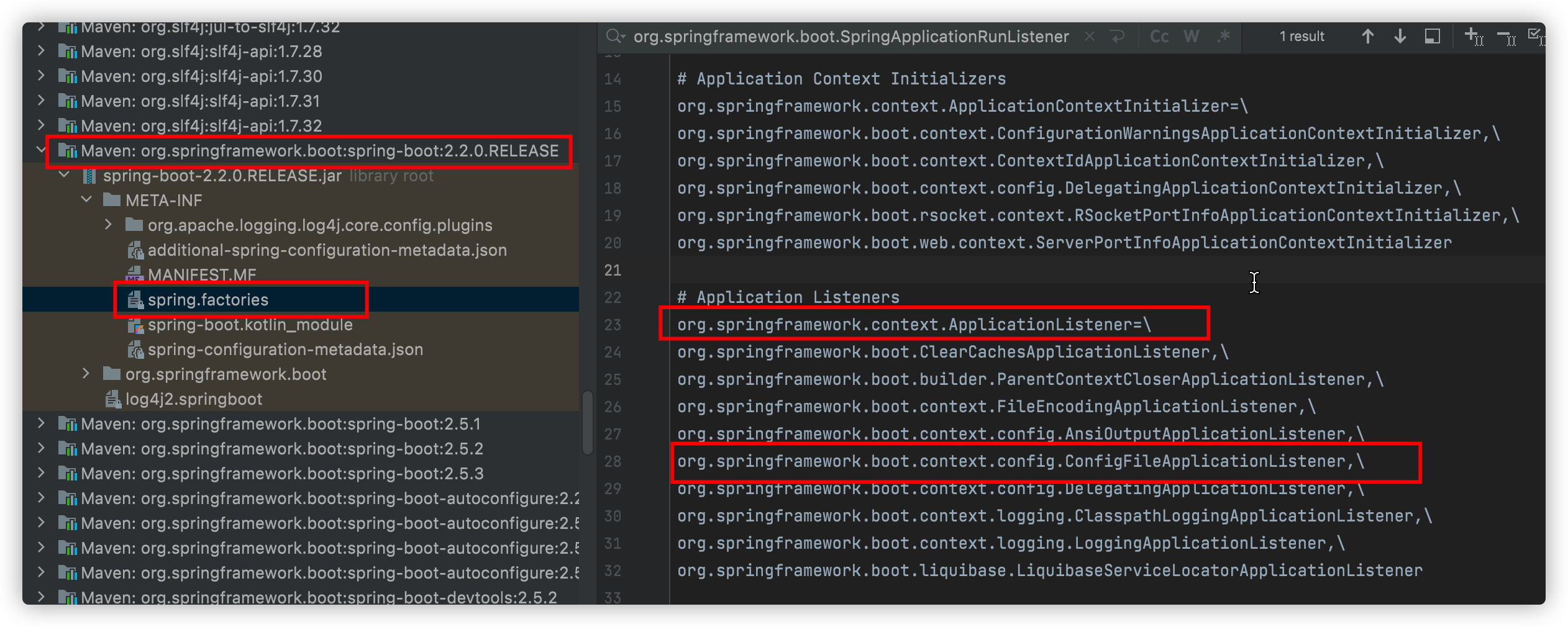The height and width of the screenshot is (627, 1568).
Task: Expand org.apache.logging.log4j.core.config.plugins folder
Action: click(108, 225)
